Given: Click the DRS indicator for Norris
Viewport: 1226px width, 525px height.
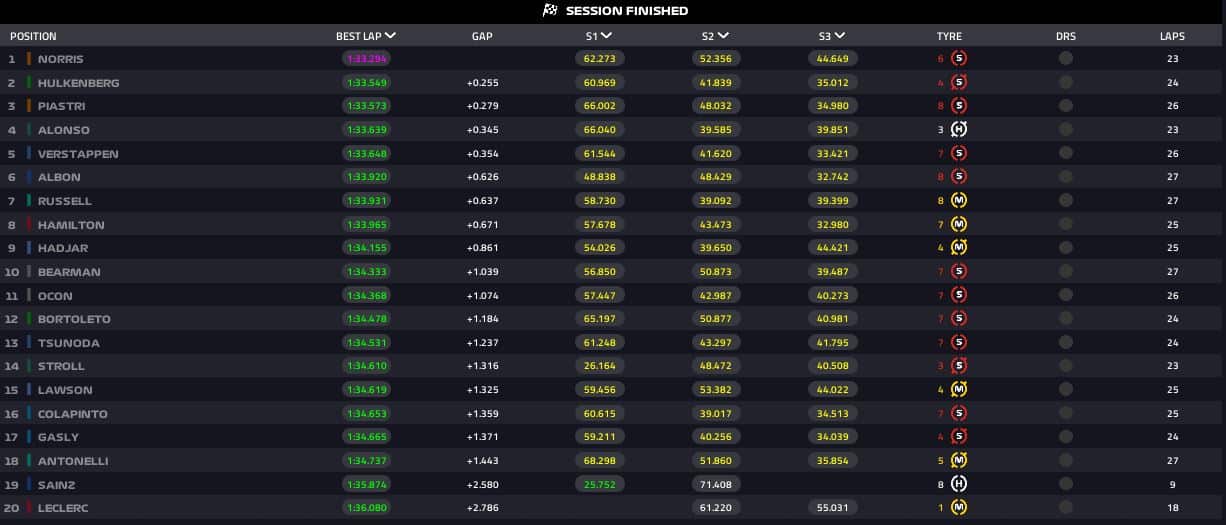Looking at the screenshot, I should pos(1066,59).
